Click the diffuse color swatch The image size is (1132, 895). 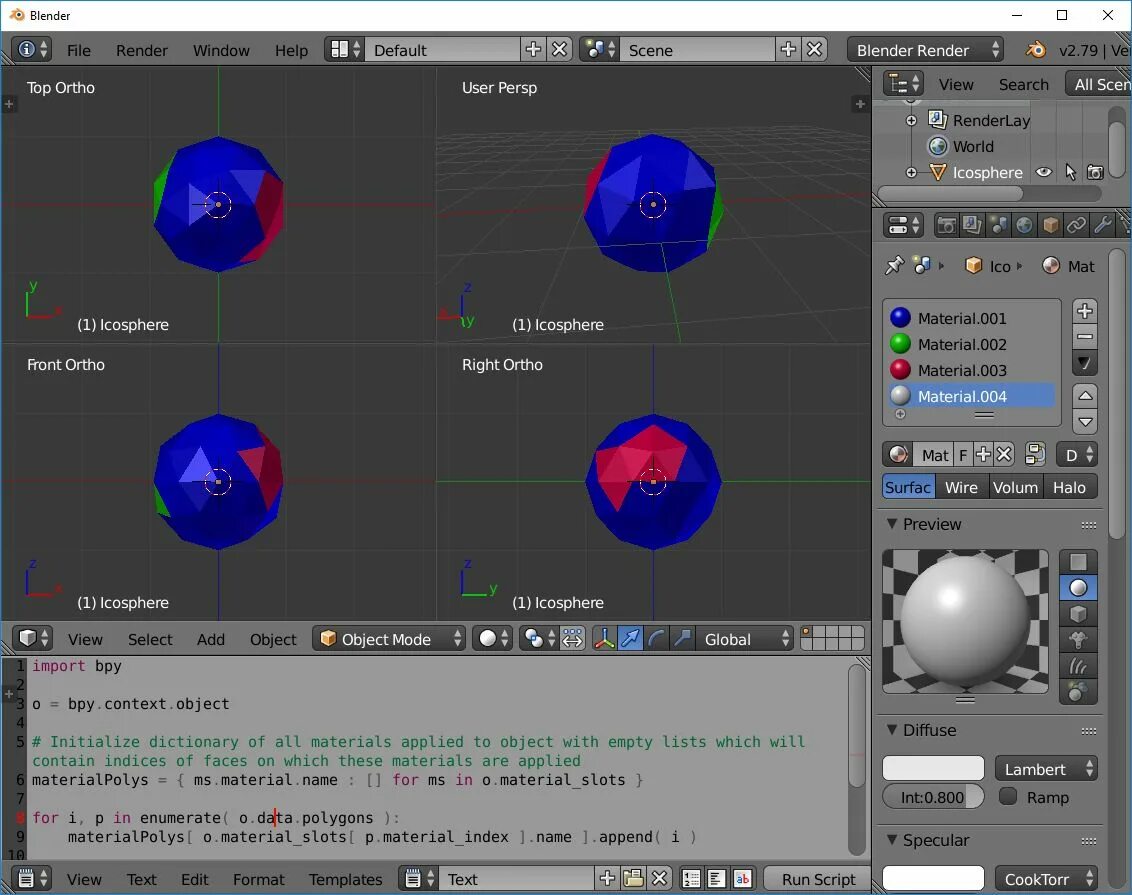coord(933,768)
